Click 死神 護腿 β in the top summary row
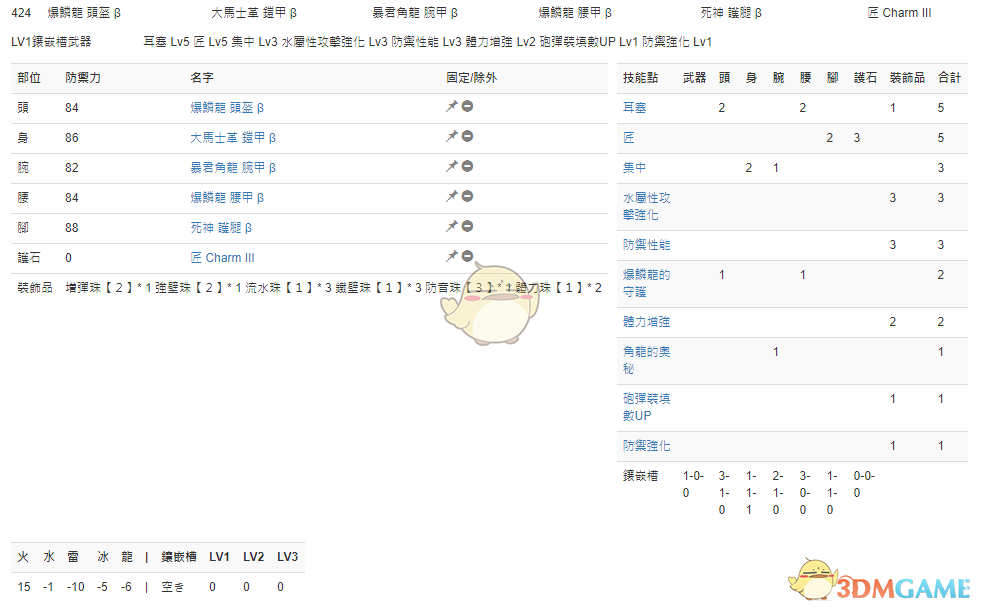The height and width of the screenshot is (607, 981). tap(731, 13)
